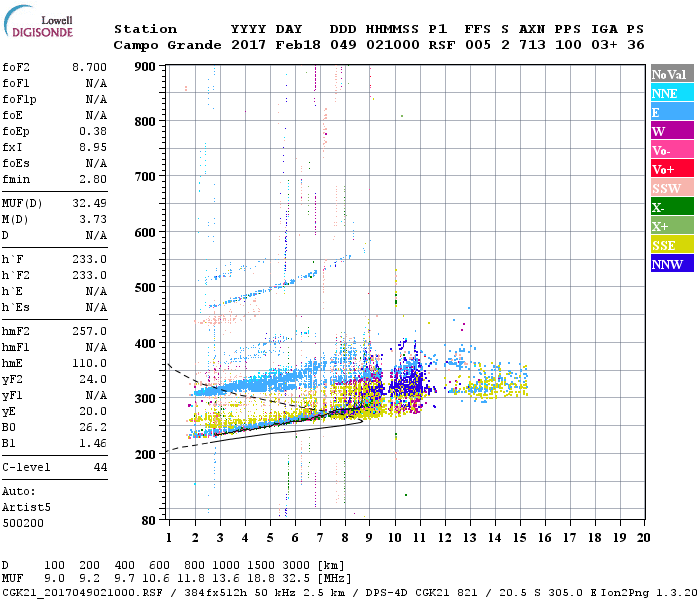This screenshot has height=600, width=700.
Task: Select the Vo- pink legend swatch
Action: click(672, 149)
